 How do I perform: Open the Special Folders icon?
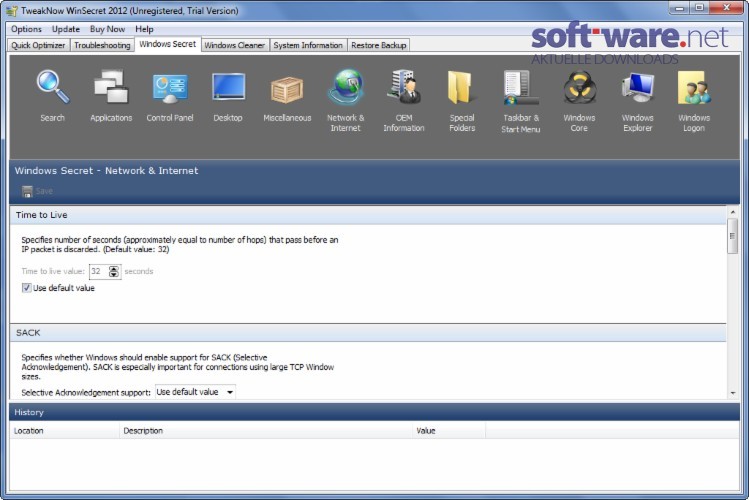pos(462,87)
